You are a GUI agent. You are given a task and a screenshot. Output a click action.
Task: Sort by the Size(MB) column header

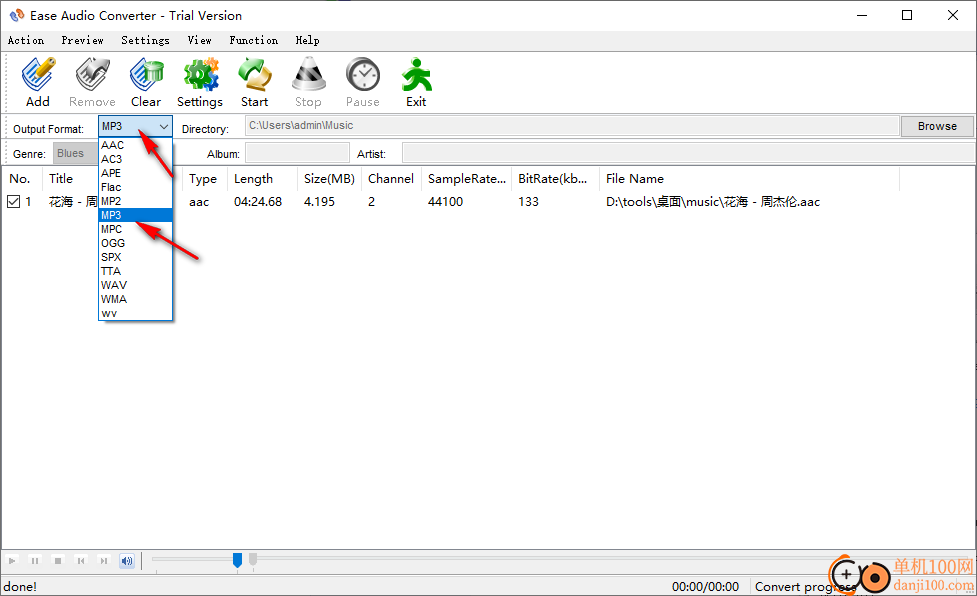pyautogui.click(x=329, y=179)
